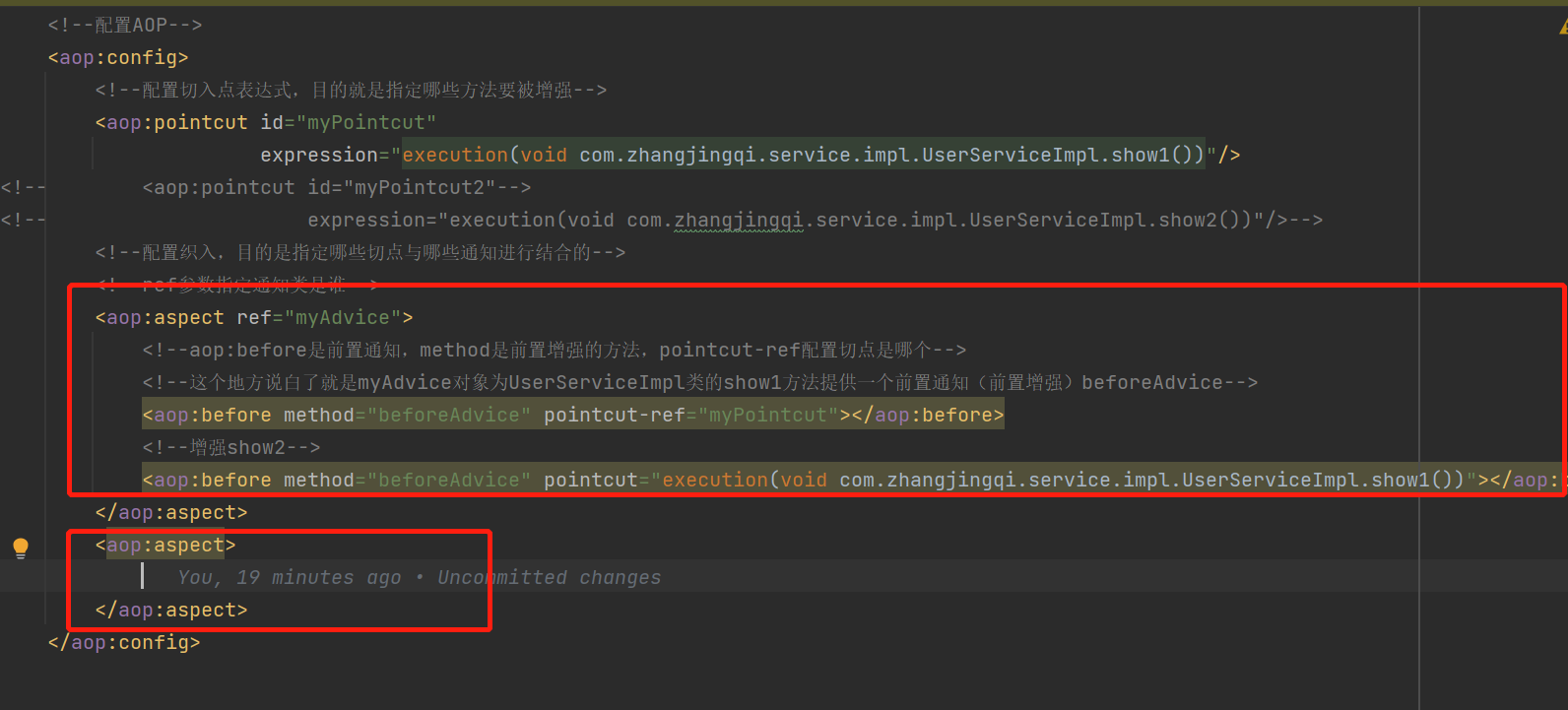Click 'myPointcut' in the aop:pointcut id attribute

click(365, 122)
